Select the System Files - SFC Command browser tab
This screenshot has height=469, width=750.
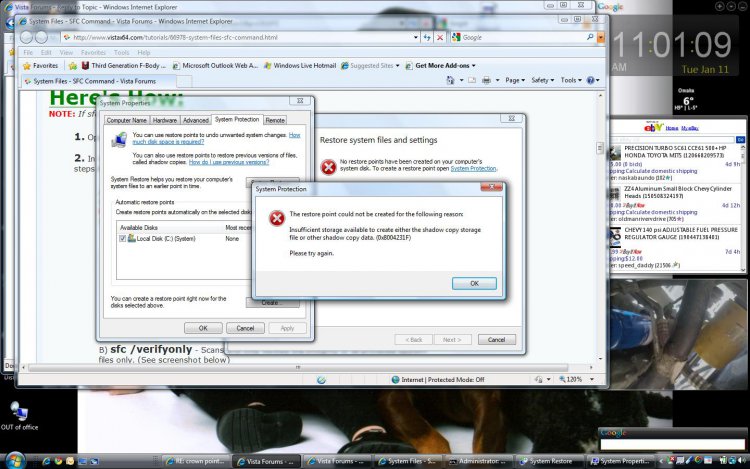(x=99, y=81)
